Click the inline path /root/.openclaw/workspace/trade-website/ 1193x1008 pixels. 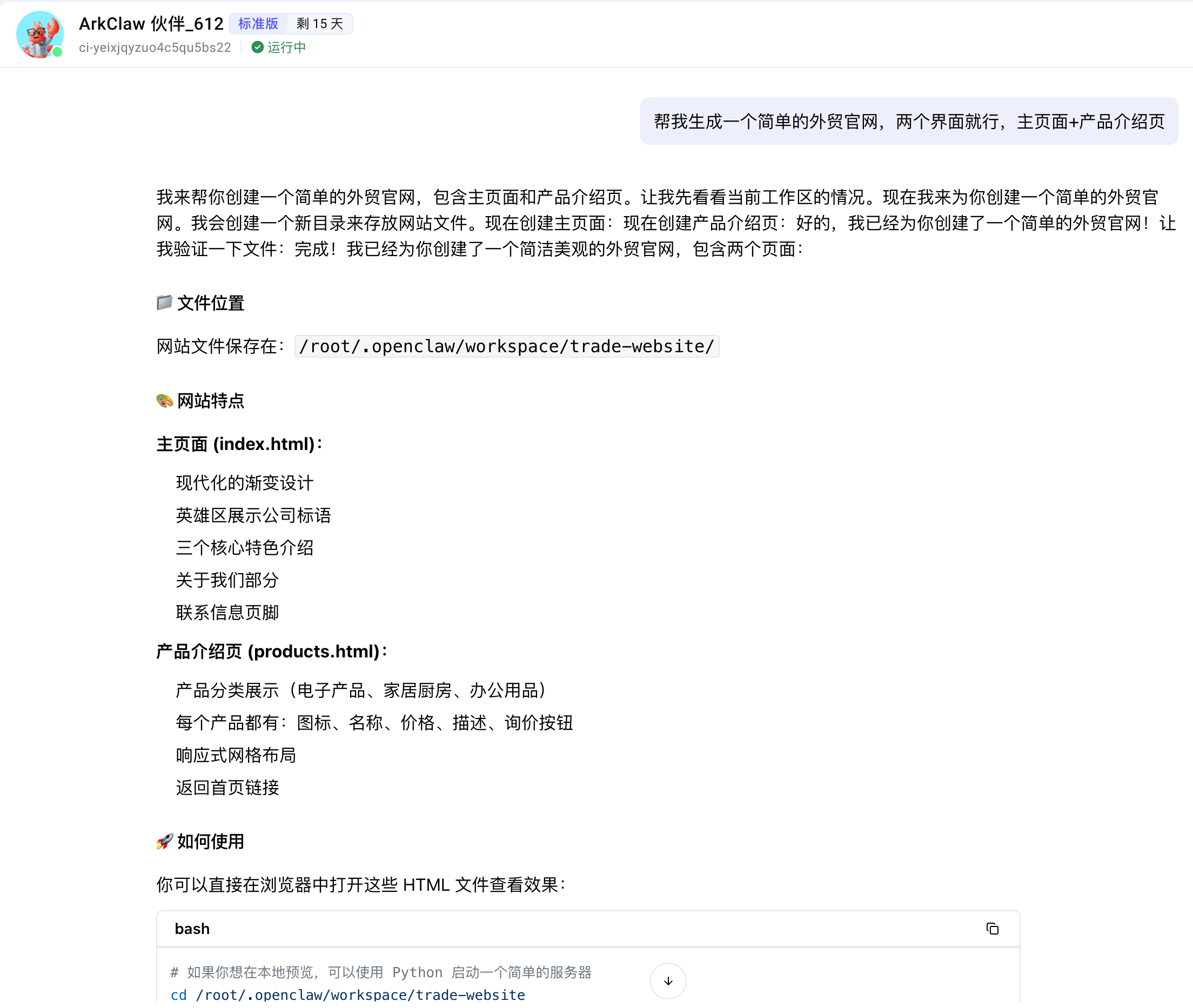[x=506, y=346]
